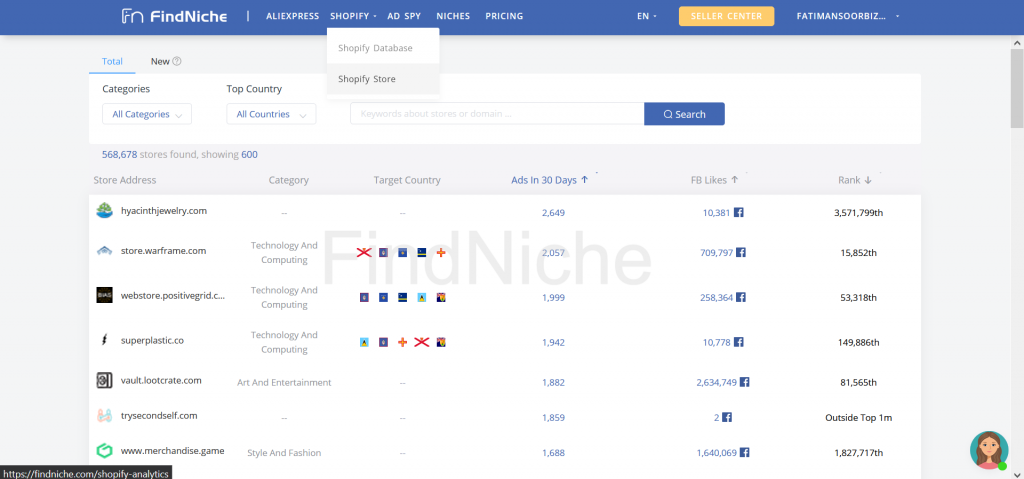
Task: Click last flag in webstore.positivegrid row
Action: pyautogui.click(x=441, y=297)
